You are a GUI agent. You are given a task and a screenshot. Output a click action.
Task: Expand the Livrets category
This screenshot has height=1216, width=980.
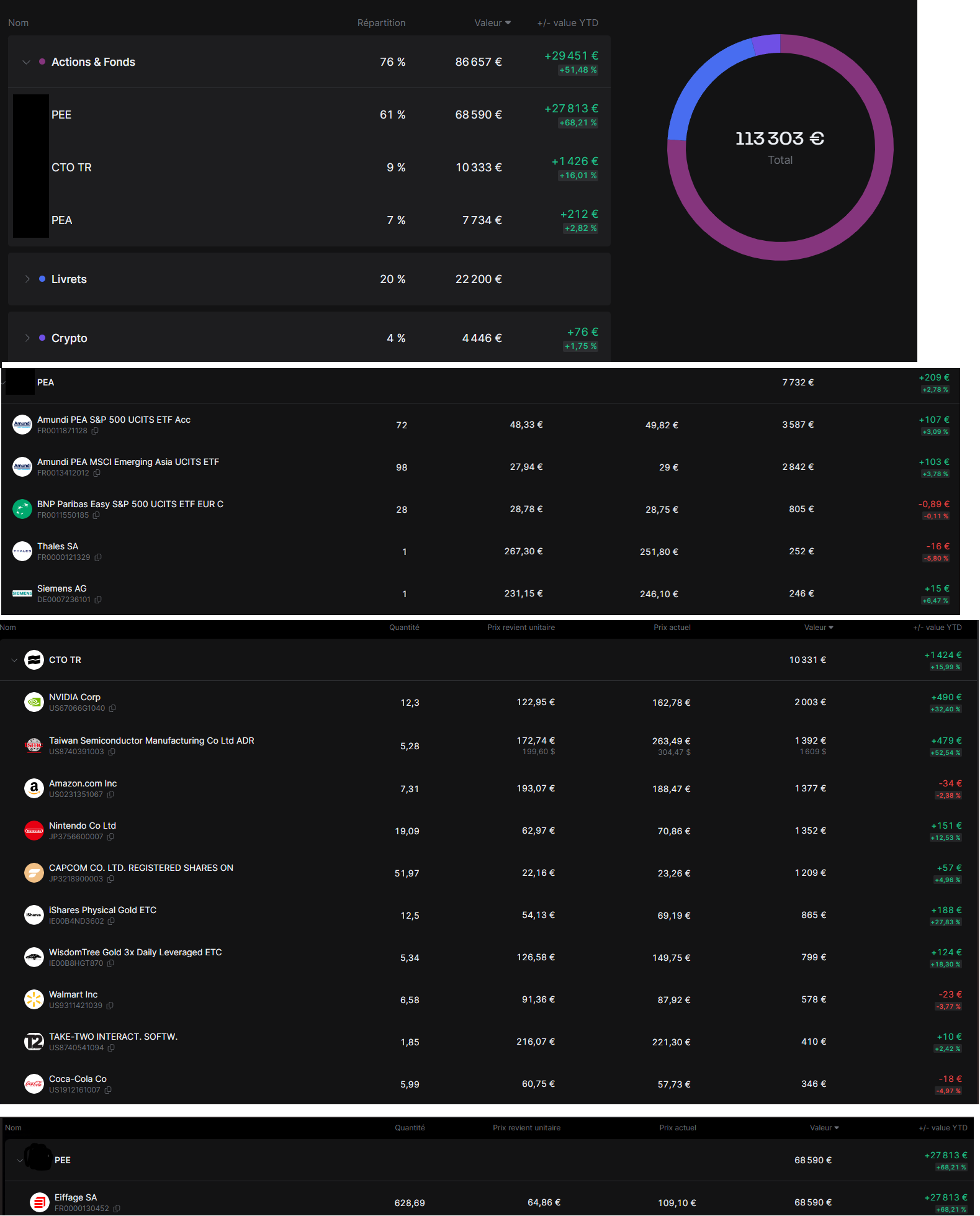pos(27,279)
